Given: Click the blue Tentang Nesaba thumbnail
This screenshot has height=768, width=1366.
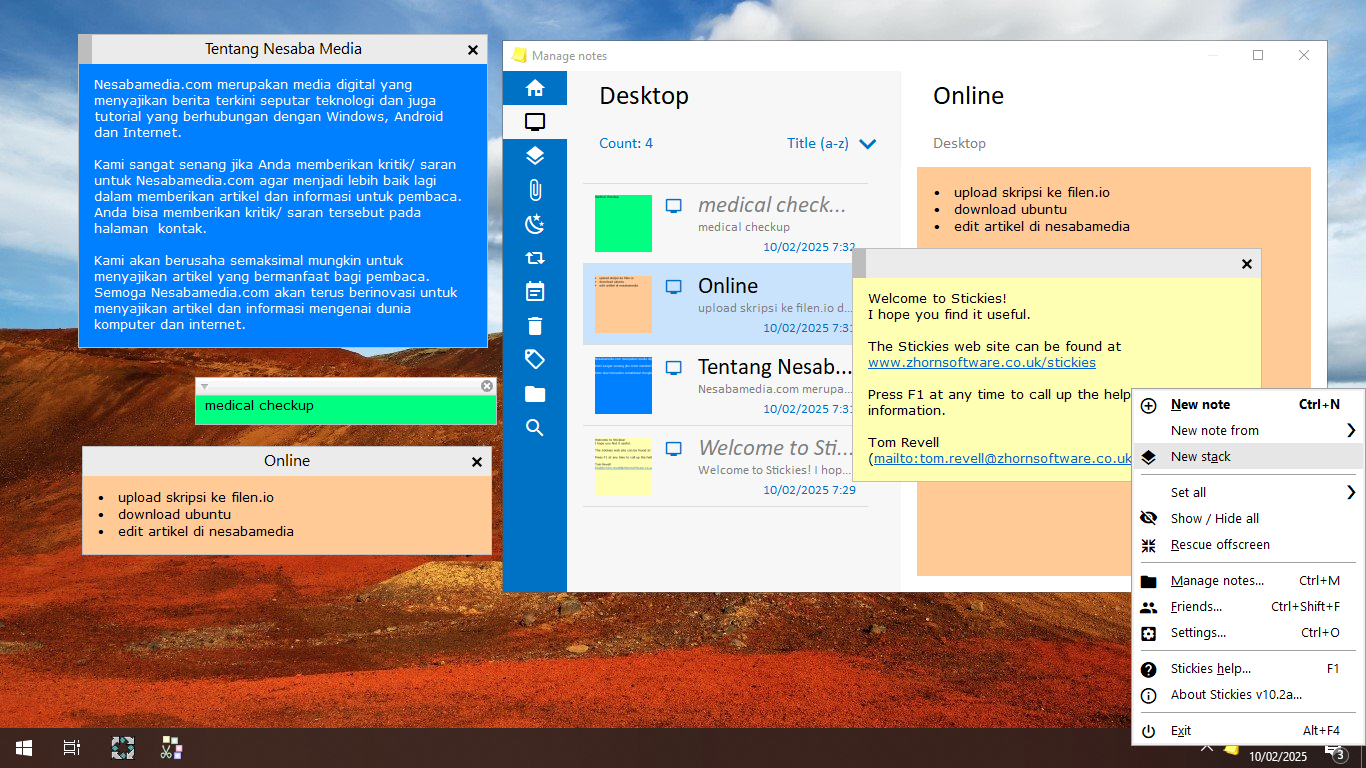Looking at the screenshot, I should tap(623, 385).
